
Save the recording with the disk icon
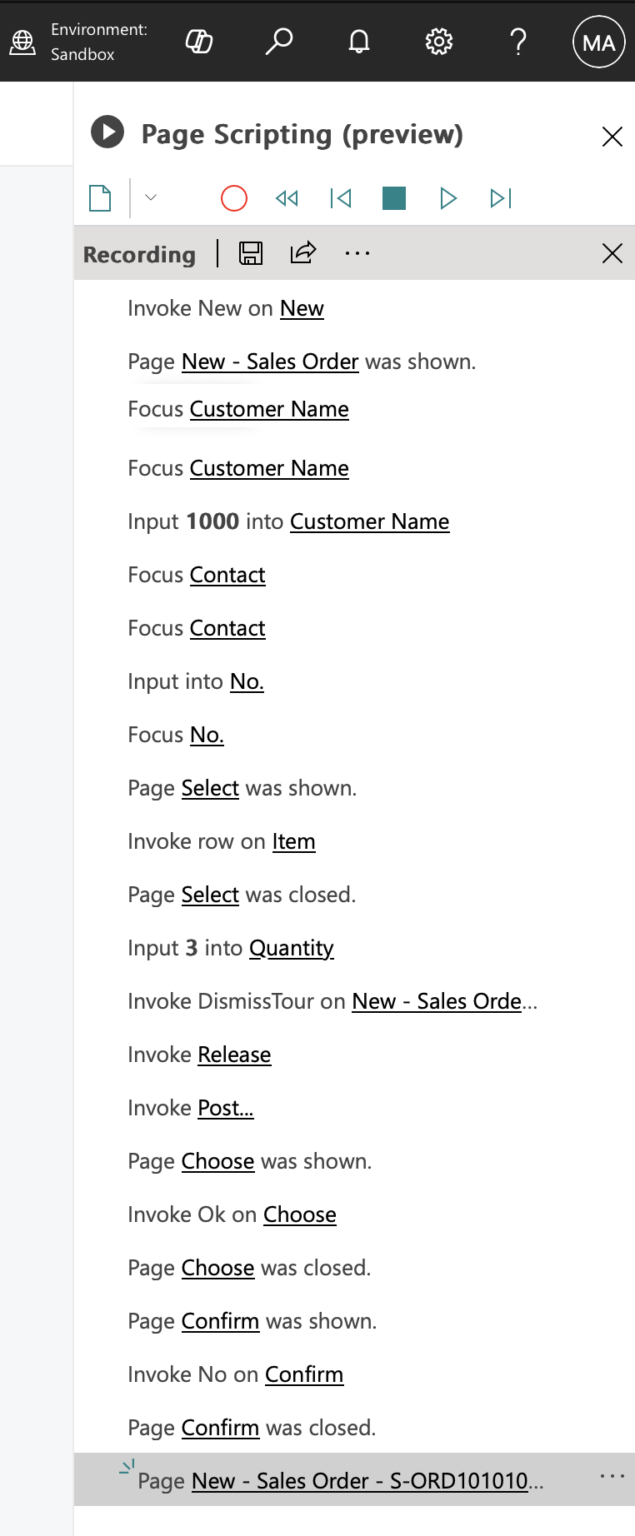[x=251, y=253]
